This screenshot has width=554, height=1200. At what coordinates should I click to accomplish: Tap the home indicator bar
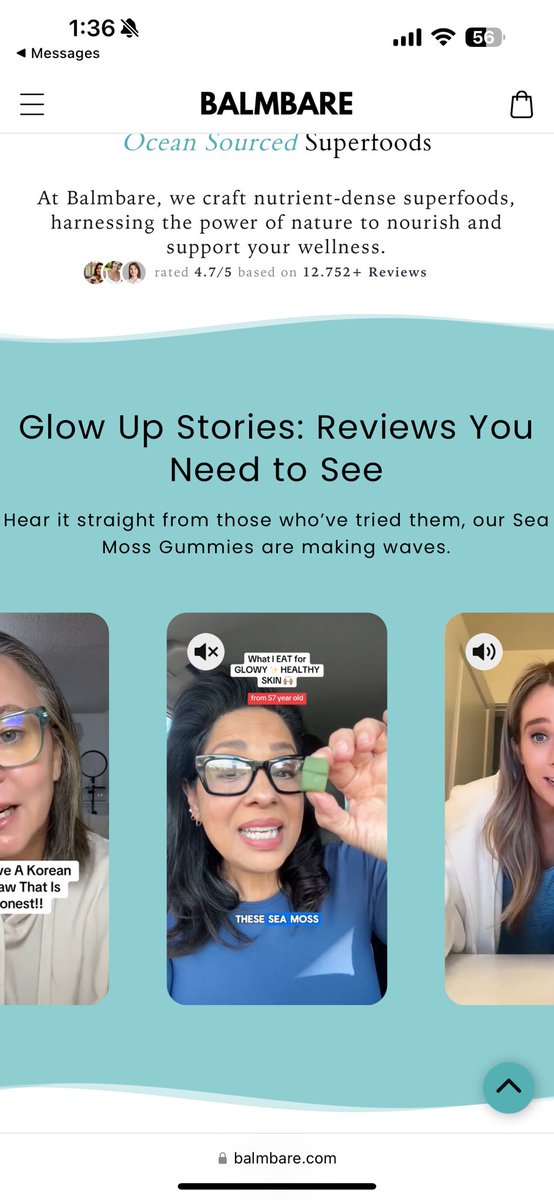[x=277, y=1186]
